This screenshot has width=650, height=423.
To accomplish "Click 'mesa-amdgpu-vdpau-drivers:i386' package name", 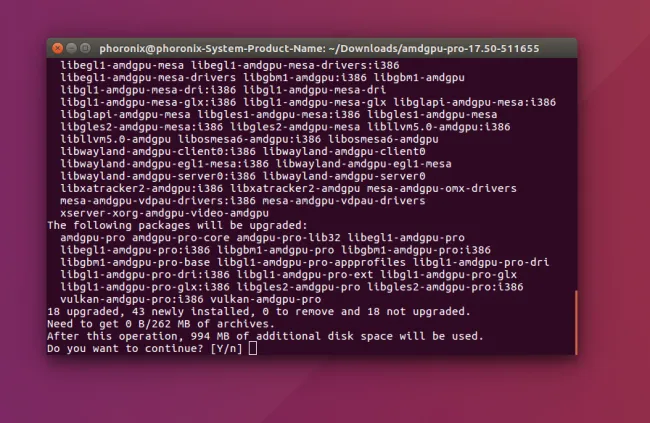I will click(x=158, y=201).
